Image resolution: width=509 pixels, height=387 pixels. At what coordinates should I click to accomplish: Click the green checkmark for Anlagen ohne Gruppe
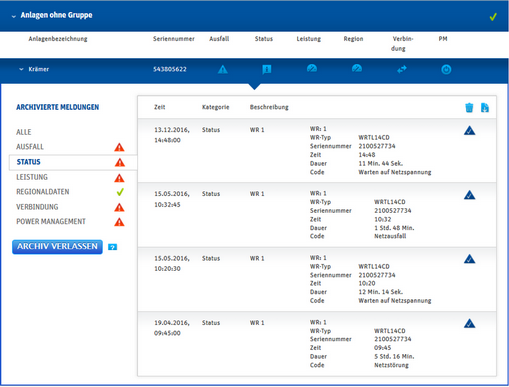click(x=493, y=16)
